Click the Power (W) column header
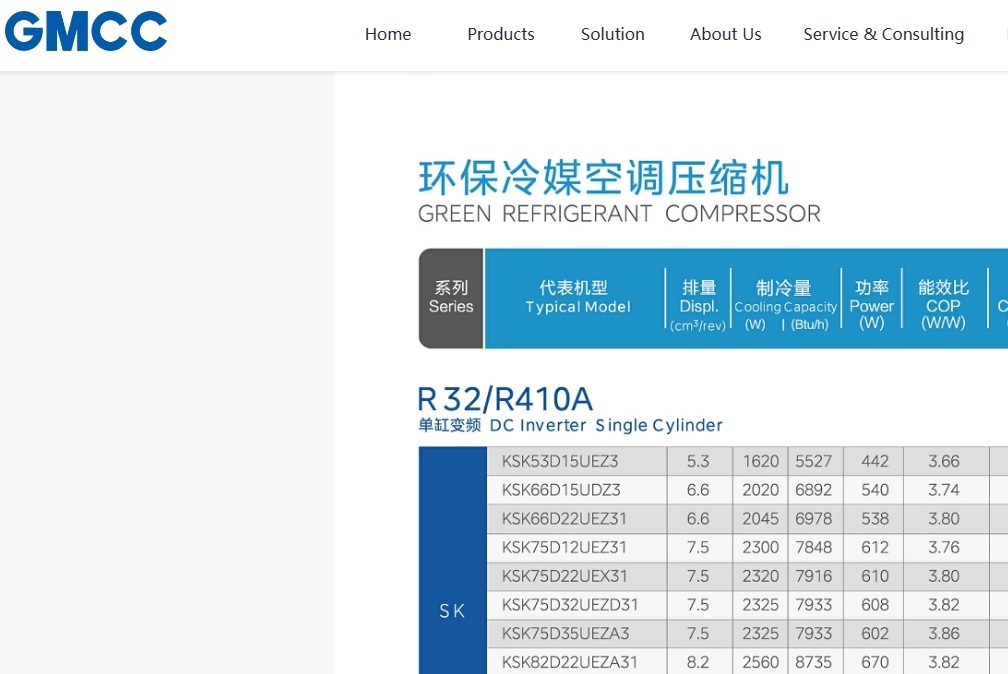This screenshot has width=1008, height=674. (x=872, y=305)
